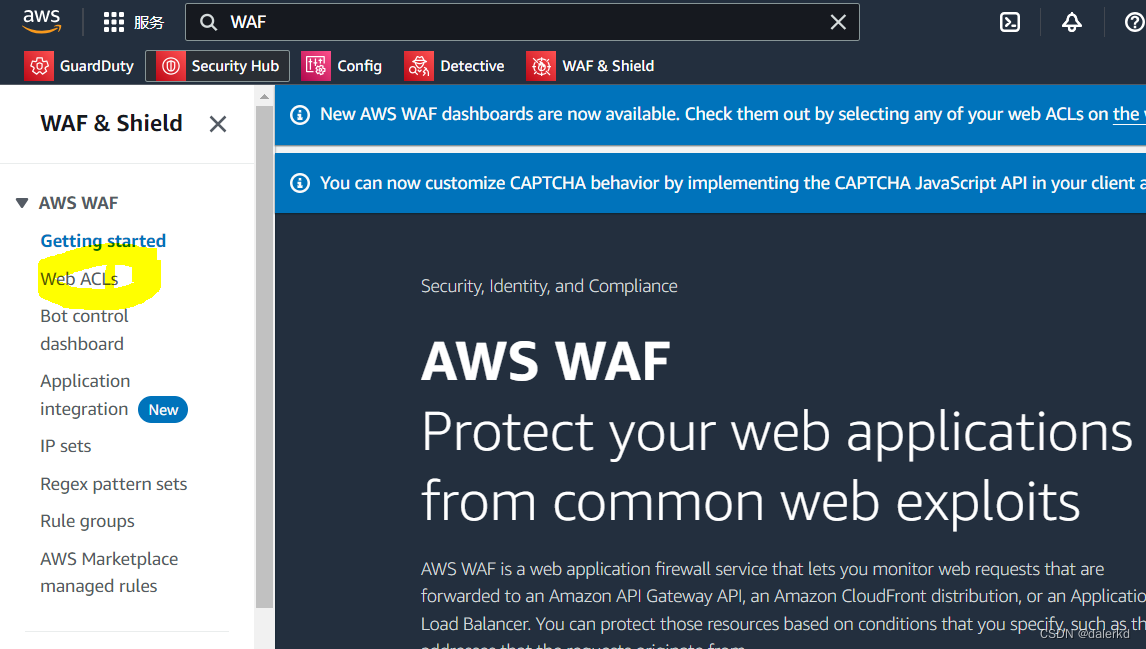Click the AWS logo home icon
Viewport: 1146px width, 649px height.
(x=42, y=22)
